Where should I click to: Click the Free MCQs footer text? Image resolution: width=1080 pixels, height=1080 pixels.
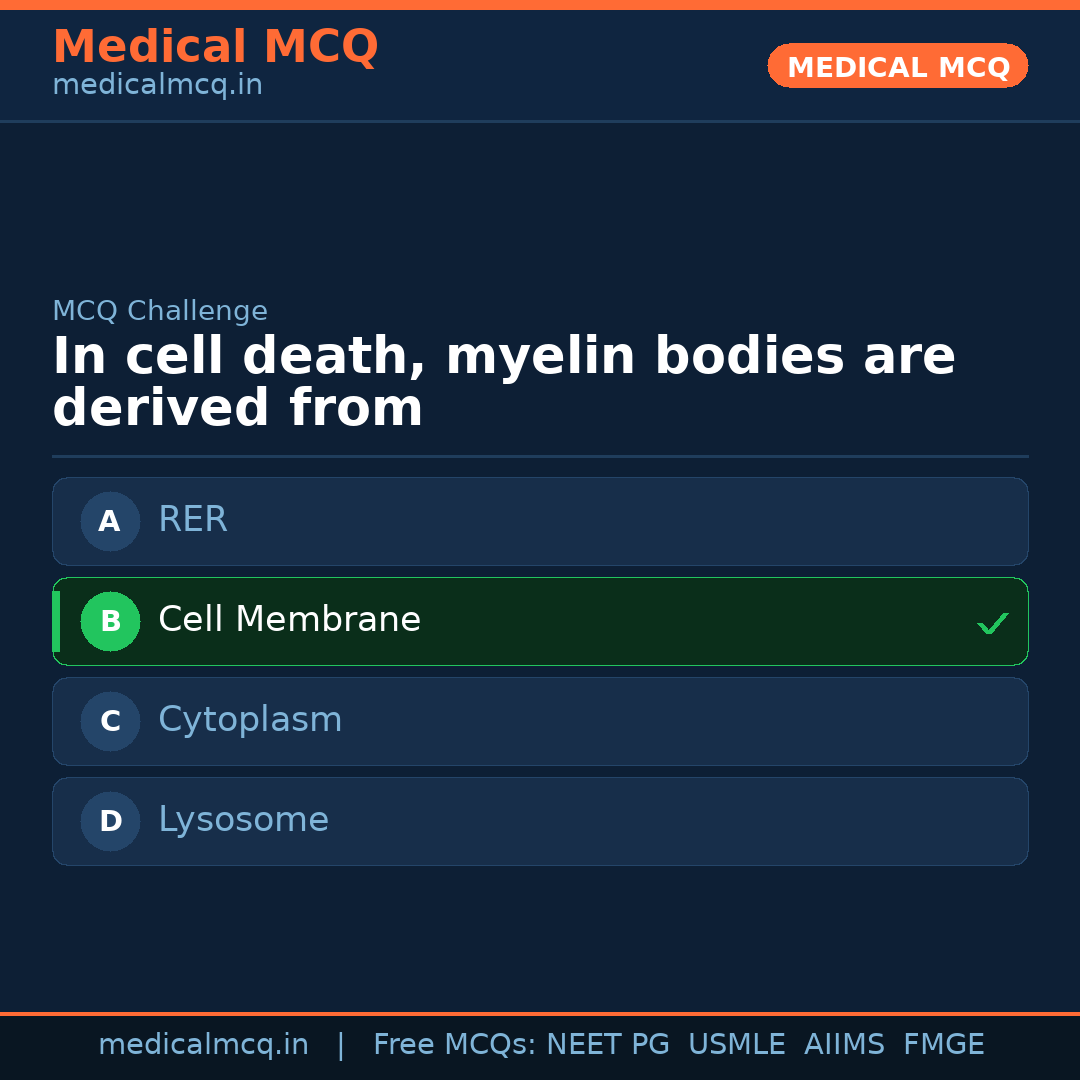coord(455,1045)
